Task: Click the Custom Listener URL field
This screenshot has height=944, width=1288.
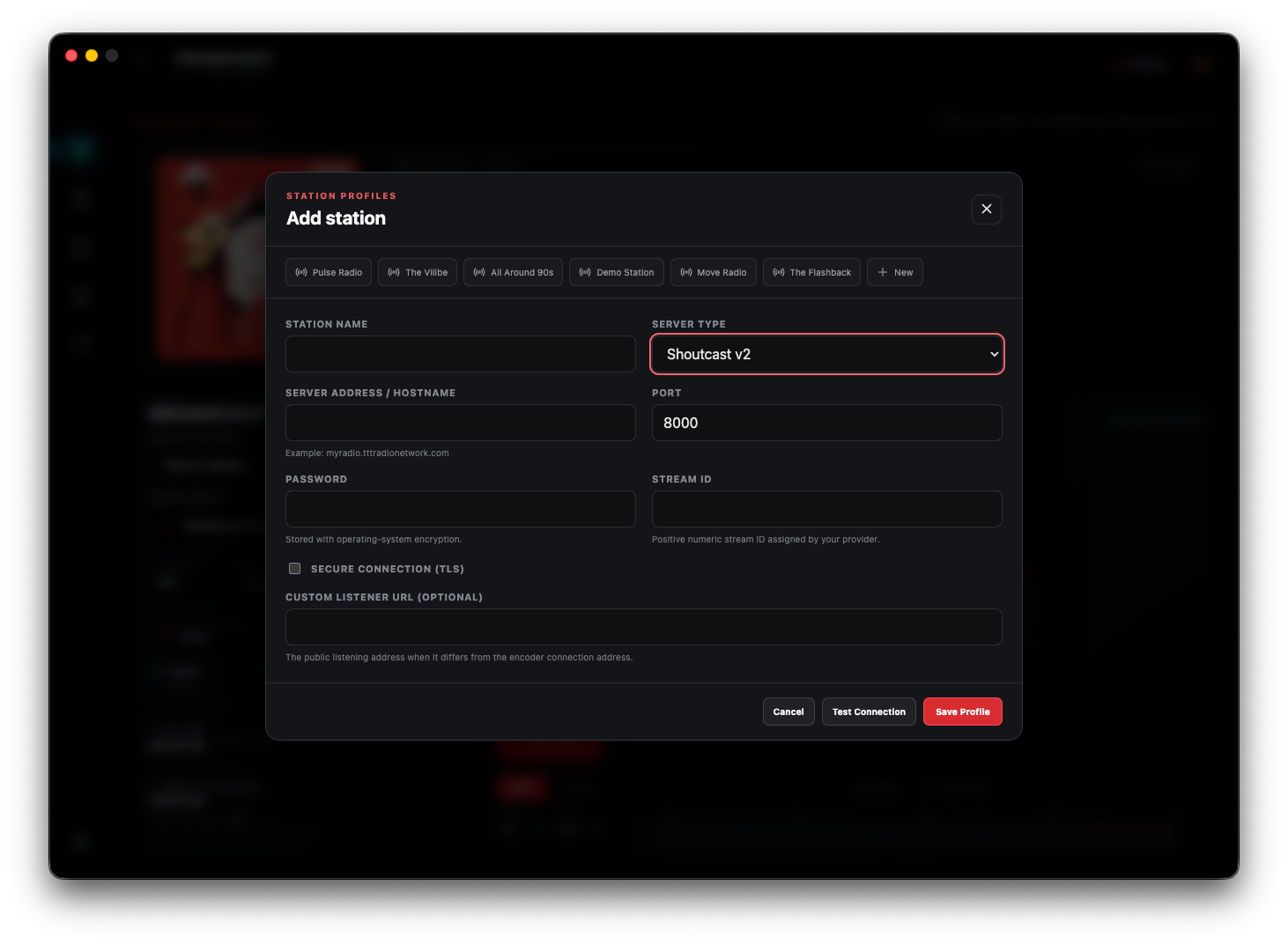Action: click(644, 627)
